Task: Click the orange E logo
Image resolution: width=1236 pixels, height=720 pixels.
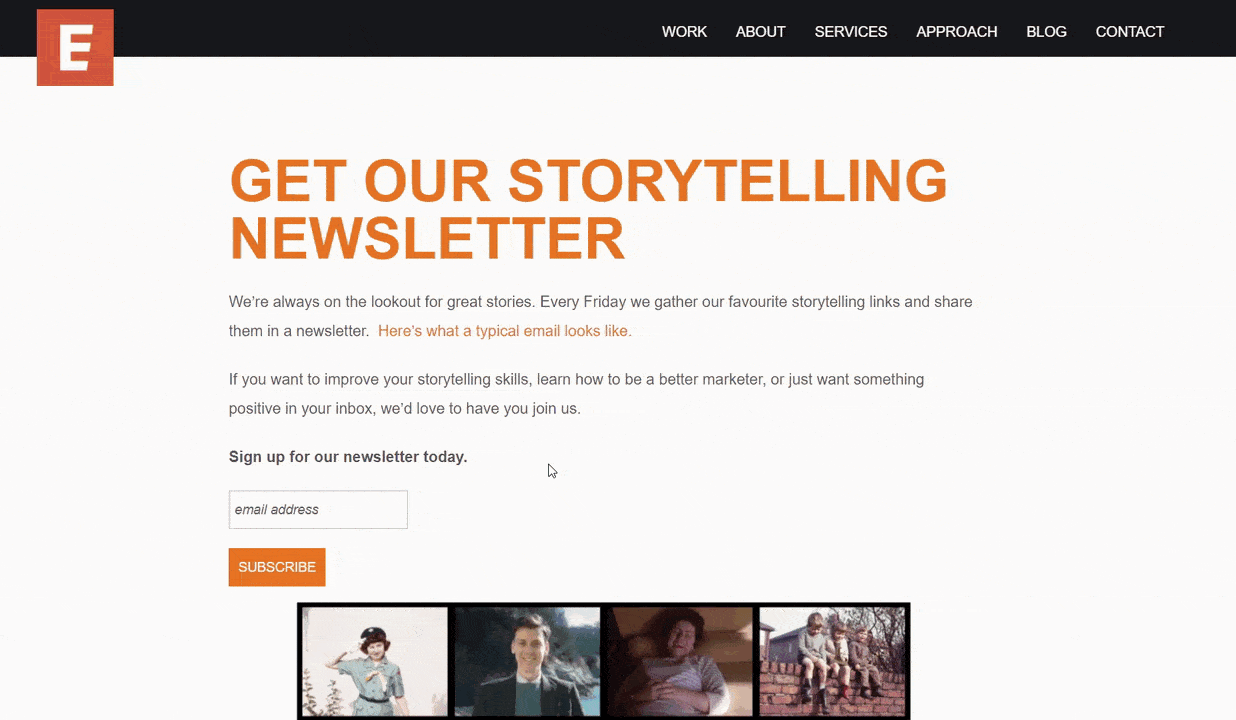Action: point(75,47)
